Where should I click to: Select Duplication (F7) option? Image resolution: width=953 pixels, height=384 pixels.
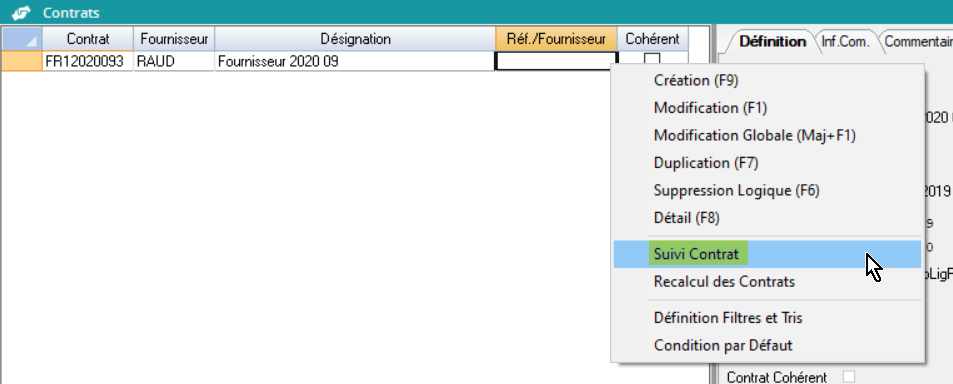706,163
